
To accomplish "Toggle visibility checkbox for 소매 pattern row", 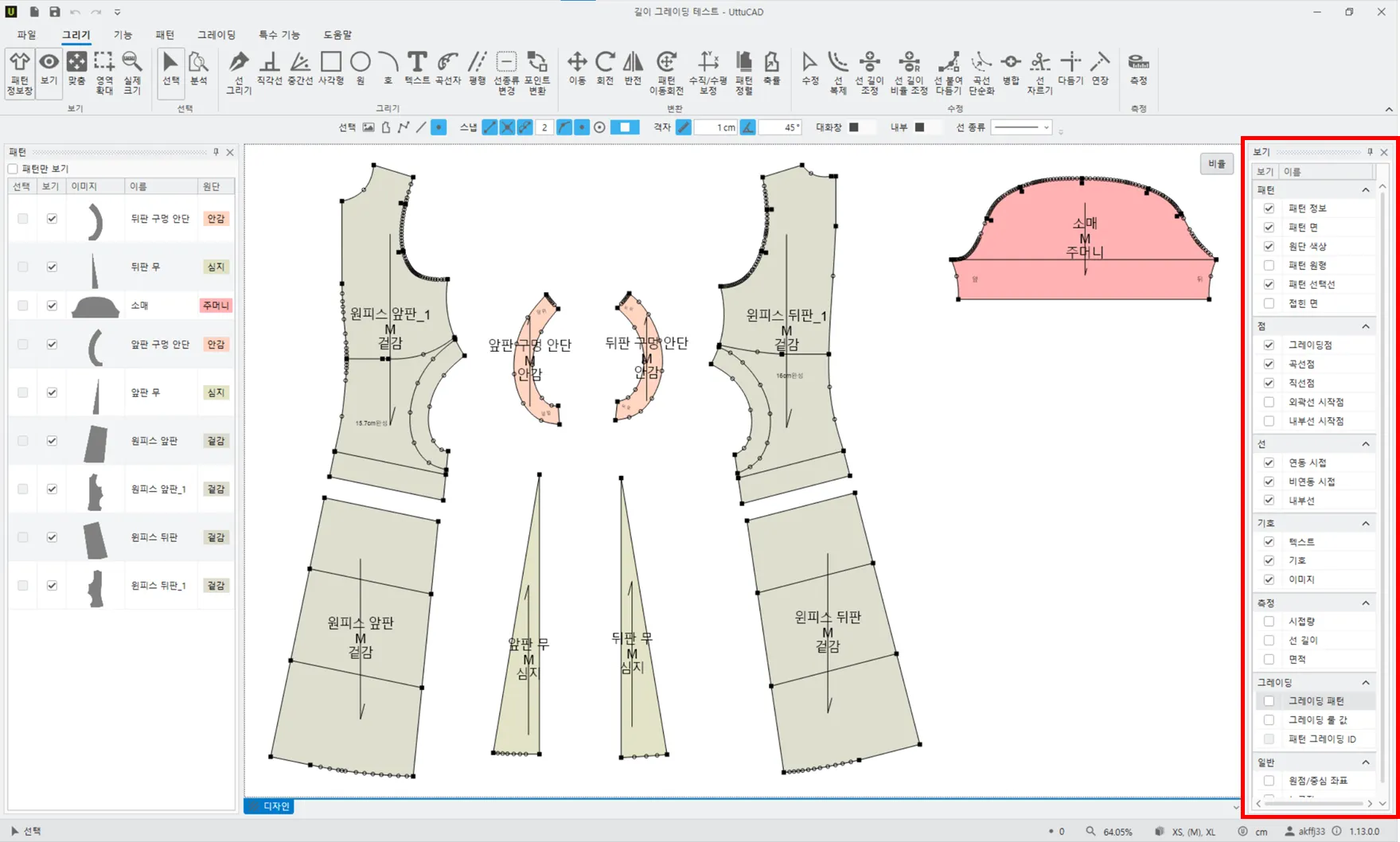I will point(52,306).
